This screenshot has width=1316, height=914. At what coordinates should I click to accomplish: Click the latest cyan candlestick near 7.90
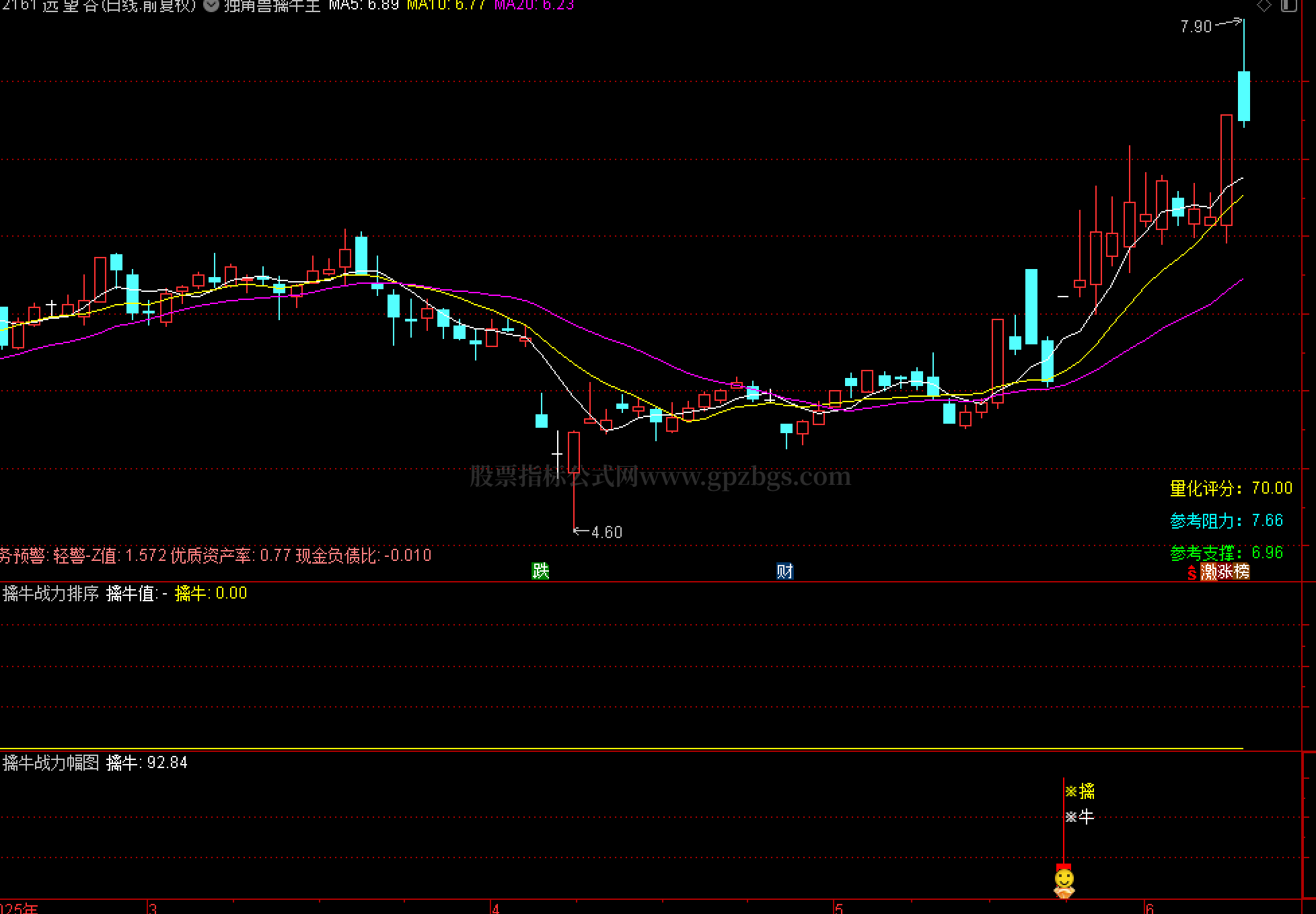[1244, 96]
